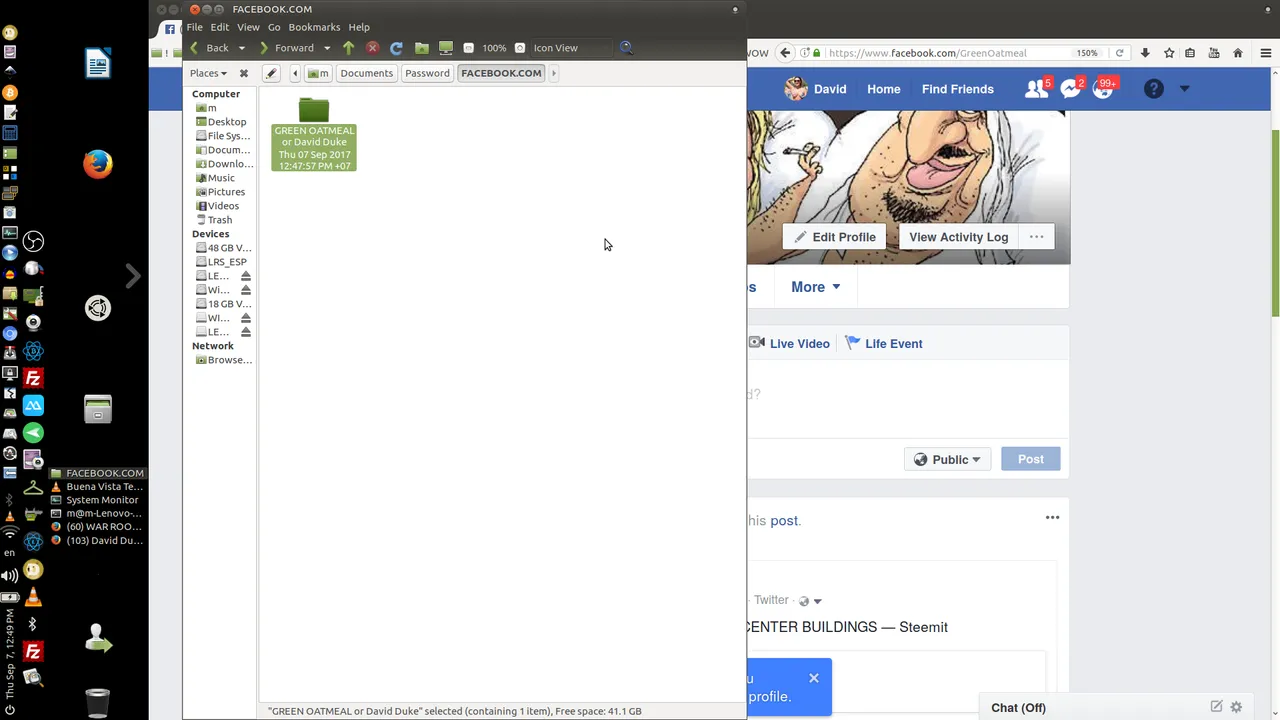Open the three-dots menu beside Activity Log
Screen dimensions: 1280x720
(x=1037, y=237)
